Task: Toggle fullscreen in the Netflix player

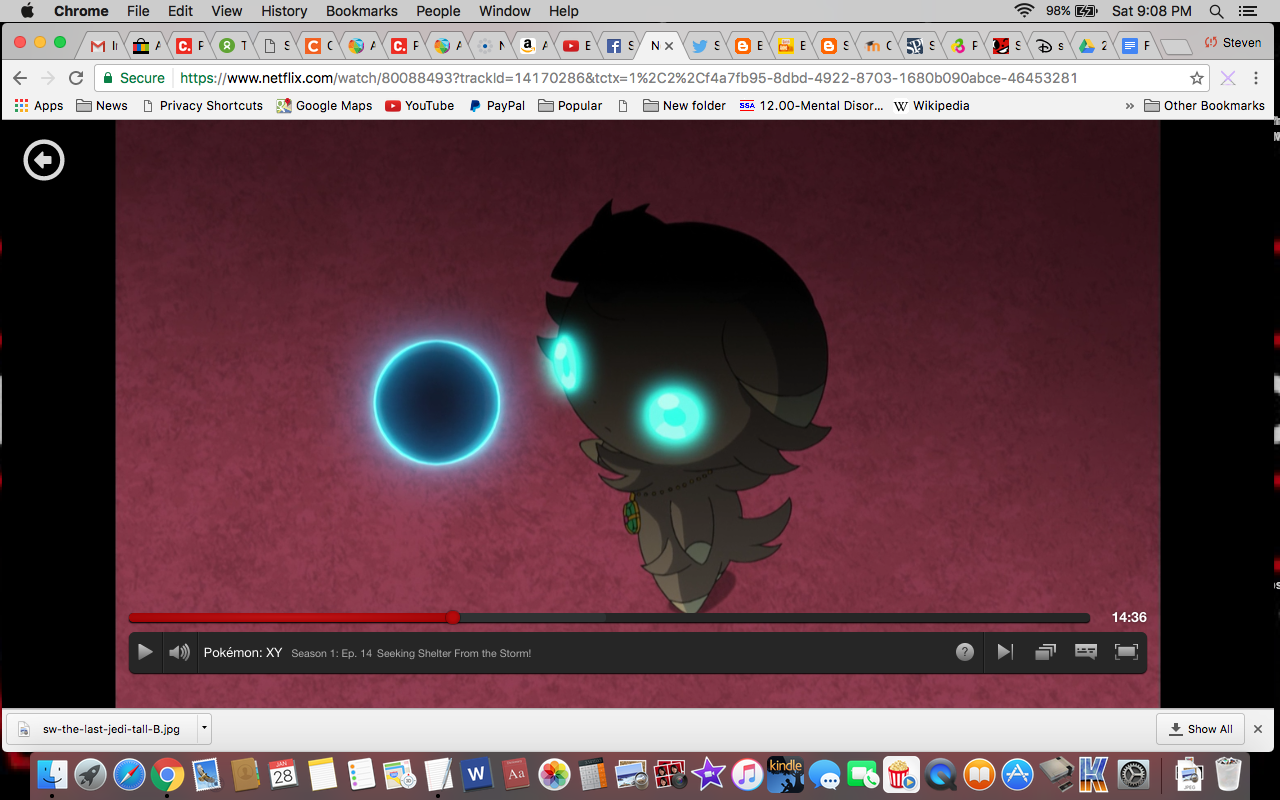Action: pyautogui.click(x=1127, y=652)
